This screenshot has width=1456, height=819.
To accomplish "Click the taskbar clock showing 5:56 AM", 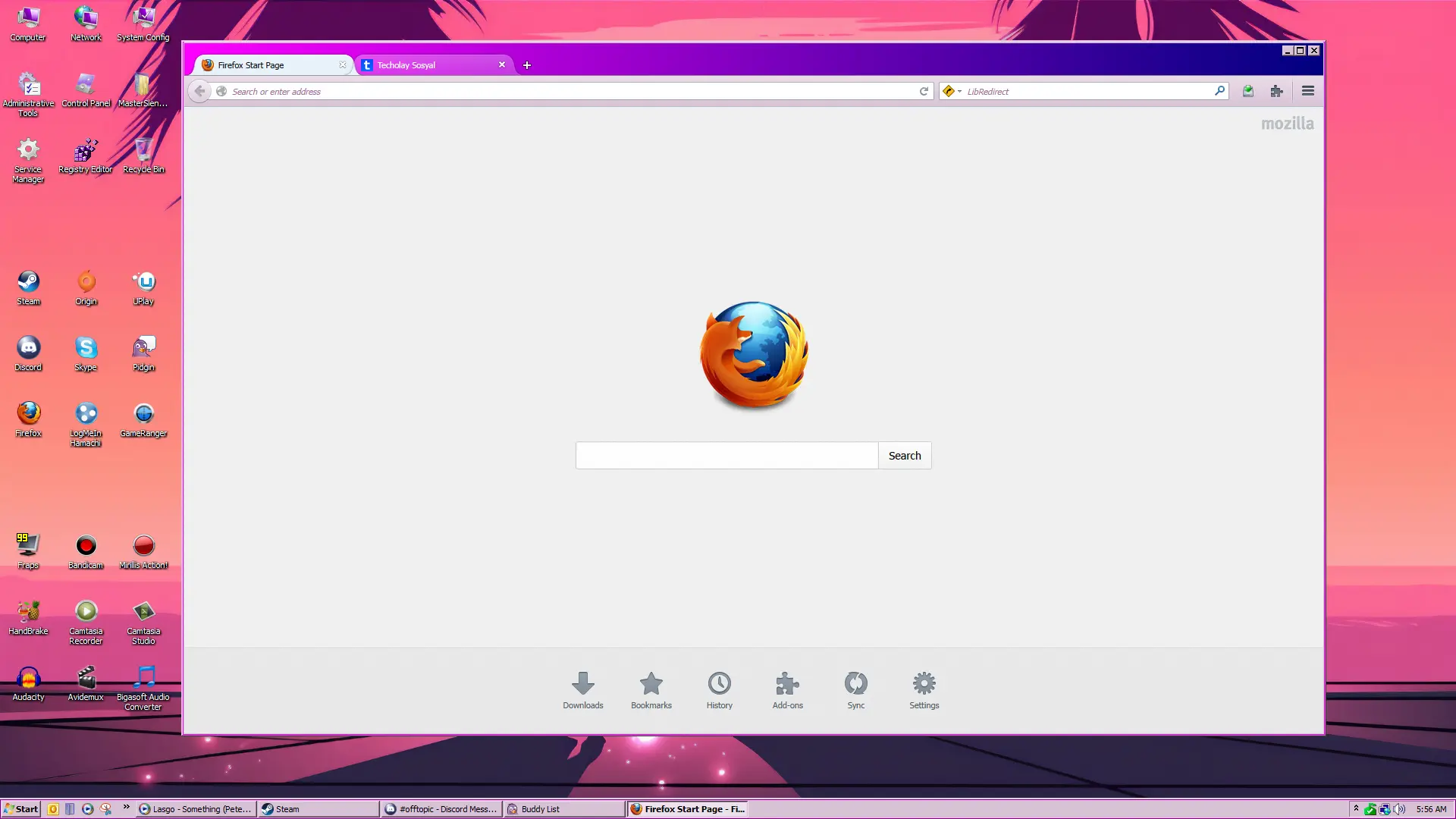I will 1431,809.
